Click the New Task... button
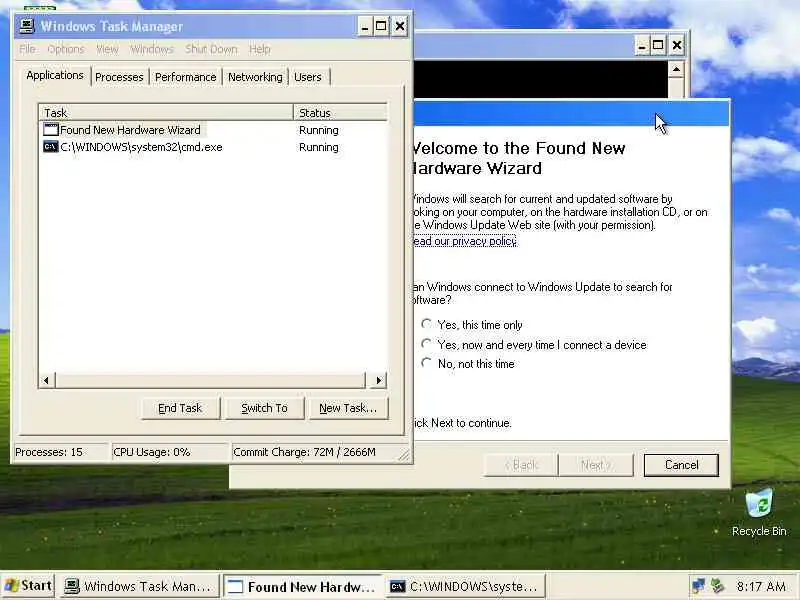800x600 pixels. pyautogui.click(x=348, y=408)
